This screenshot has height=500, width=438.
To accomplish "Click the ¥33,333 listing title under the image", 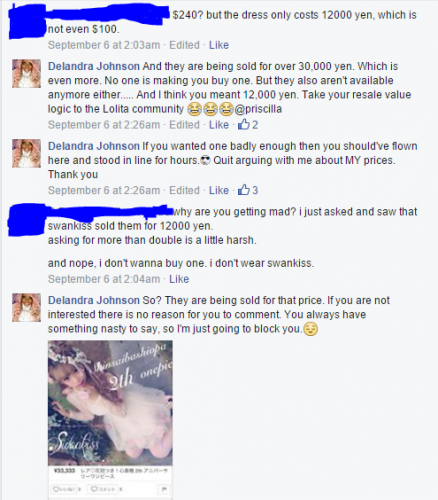I will click(110, 473).
